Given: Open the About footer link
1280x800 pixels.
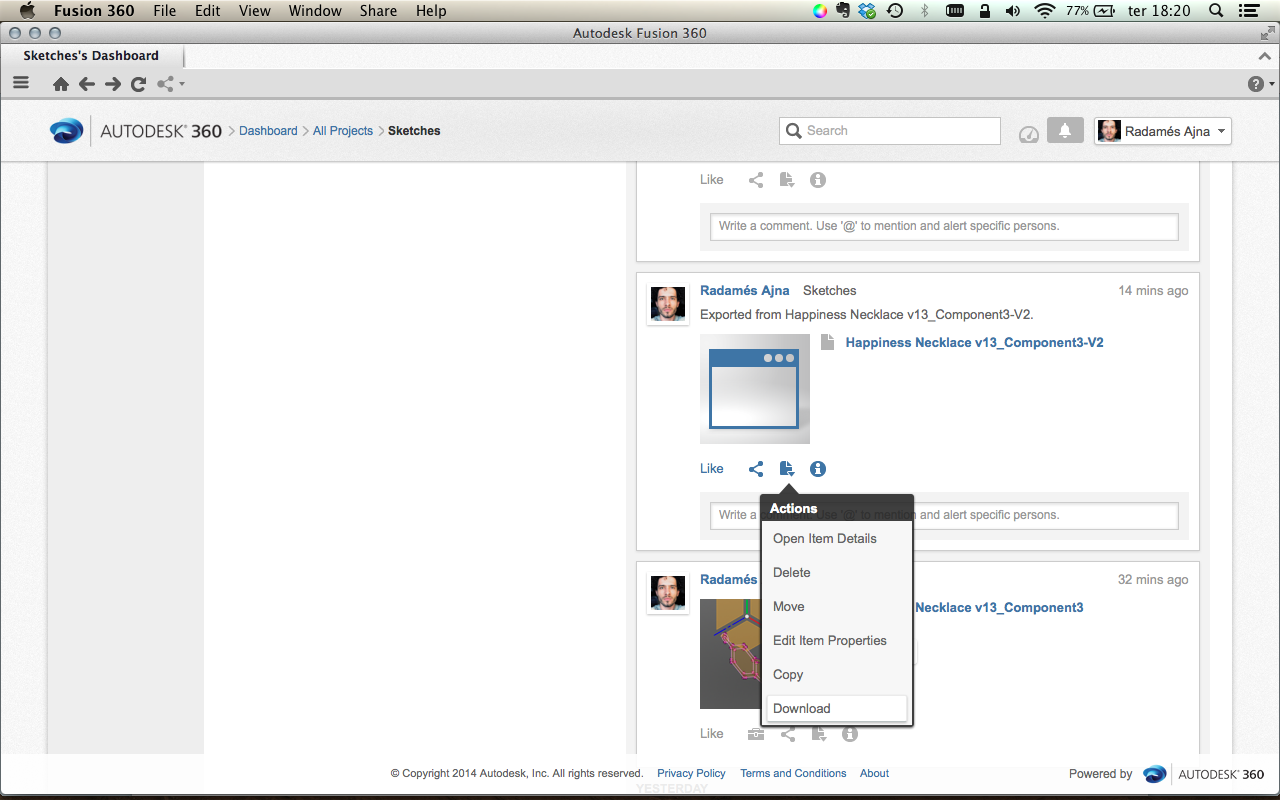Looking at the screenshot, I should pos(874,773).
